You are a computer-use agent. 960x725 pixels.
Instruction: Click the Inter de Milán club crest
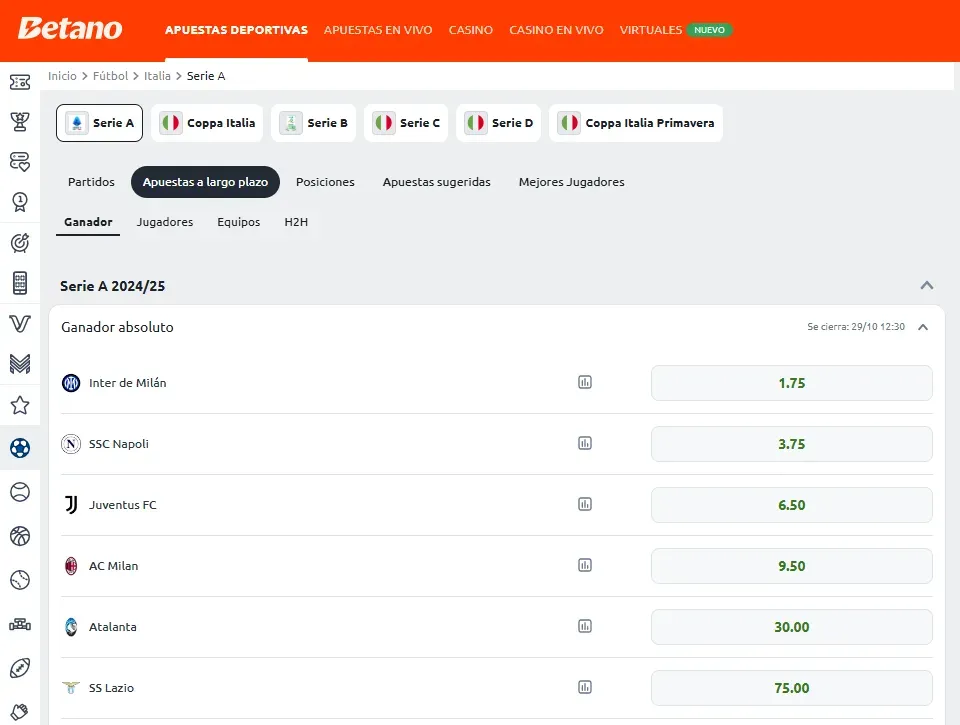pos(71,383)
